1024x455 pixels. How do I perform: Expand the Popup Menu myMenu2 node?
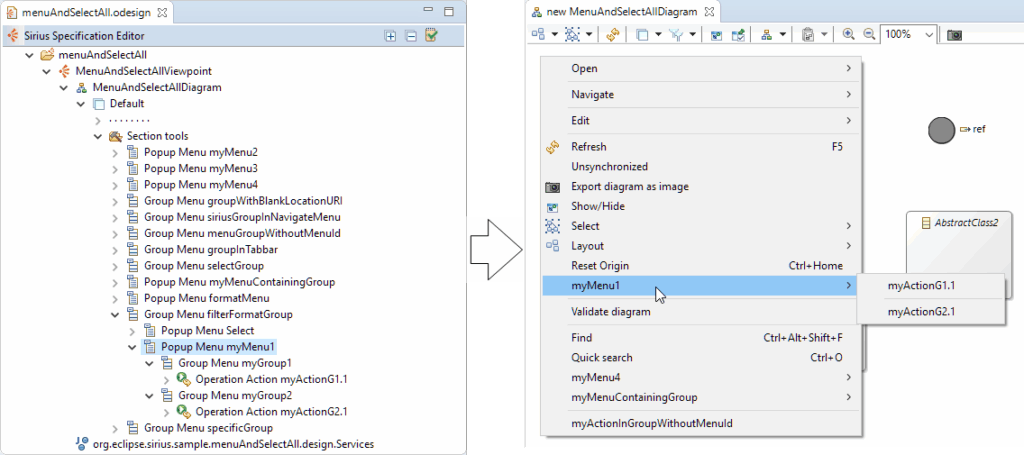(x=114, y=152)
